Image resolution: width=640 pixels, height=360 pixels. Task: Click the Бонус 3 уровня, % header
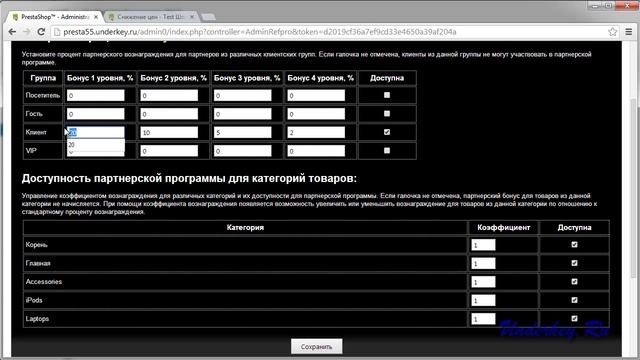tap(247, 78)
